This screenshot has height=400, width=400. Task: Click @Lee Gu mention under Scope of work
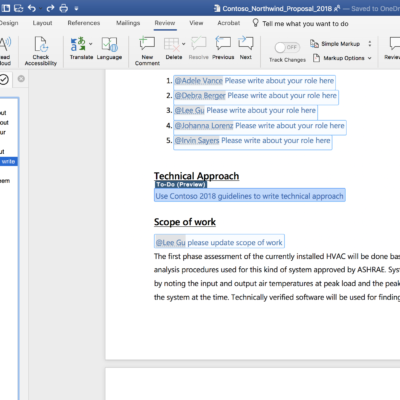(171, 242)
